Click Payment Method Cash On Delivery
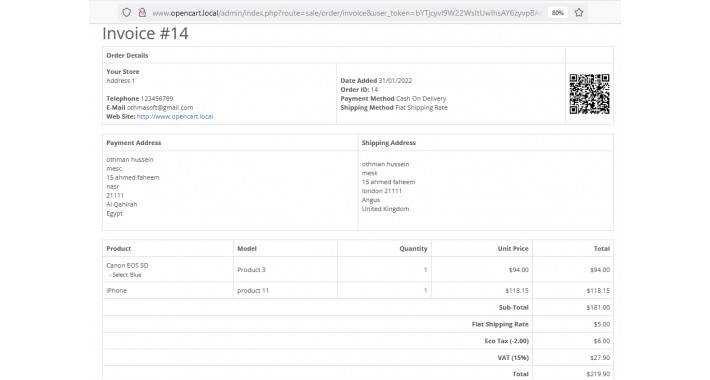Viewport: 710px width, 380px height. (393, 98)
